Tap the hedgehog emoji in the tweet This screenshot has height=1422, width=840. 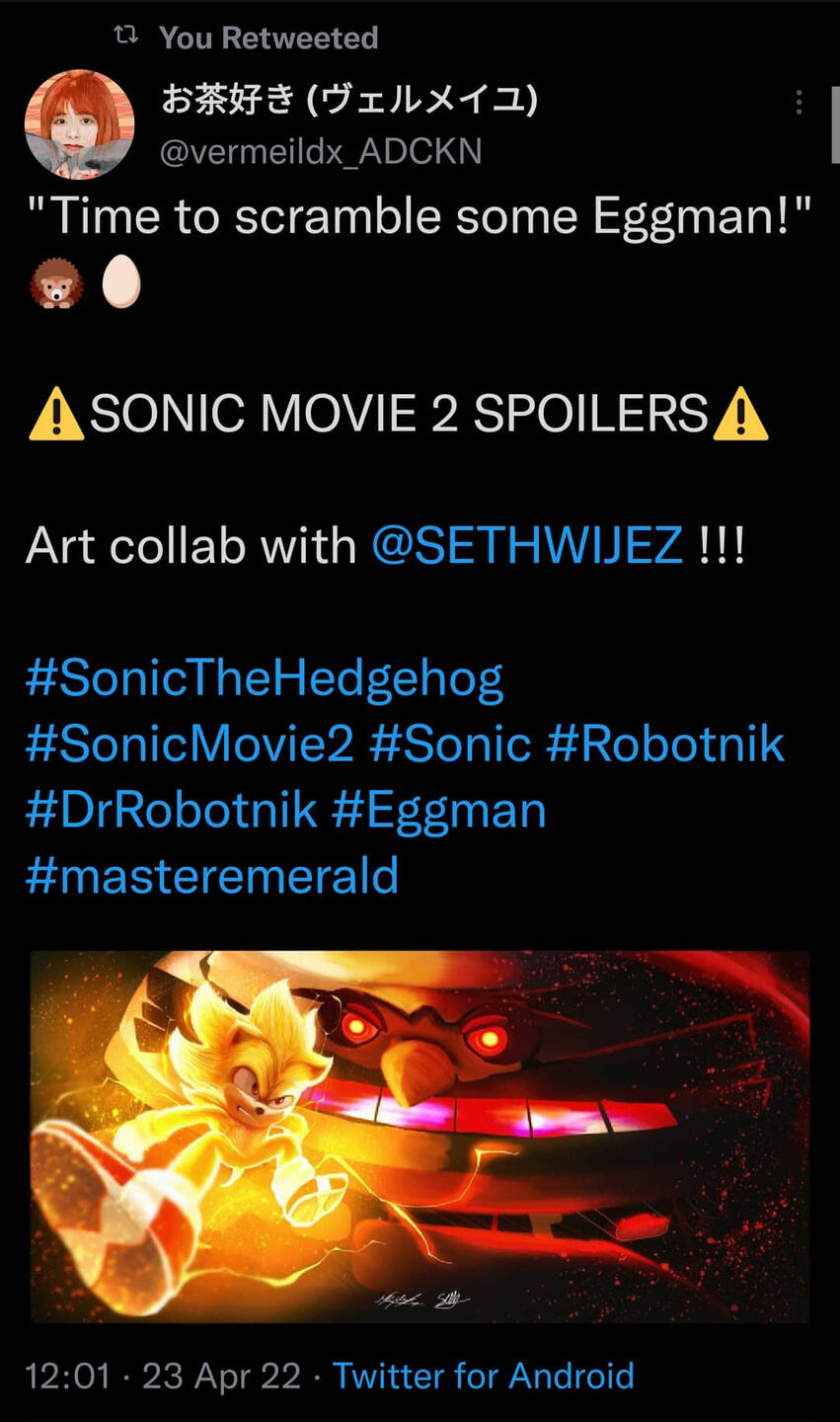click(56, 285)
